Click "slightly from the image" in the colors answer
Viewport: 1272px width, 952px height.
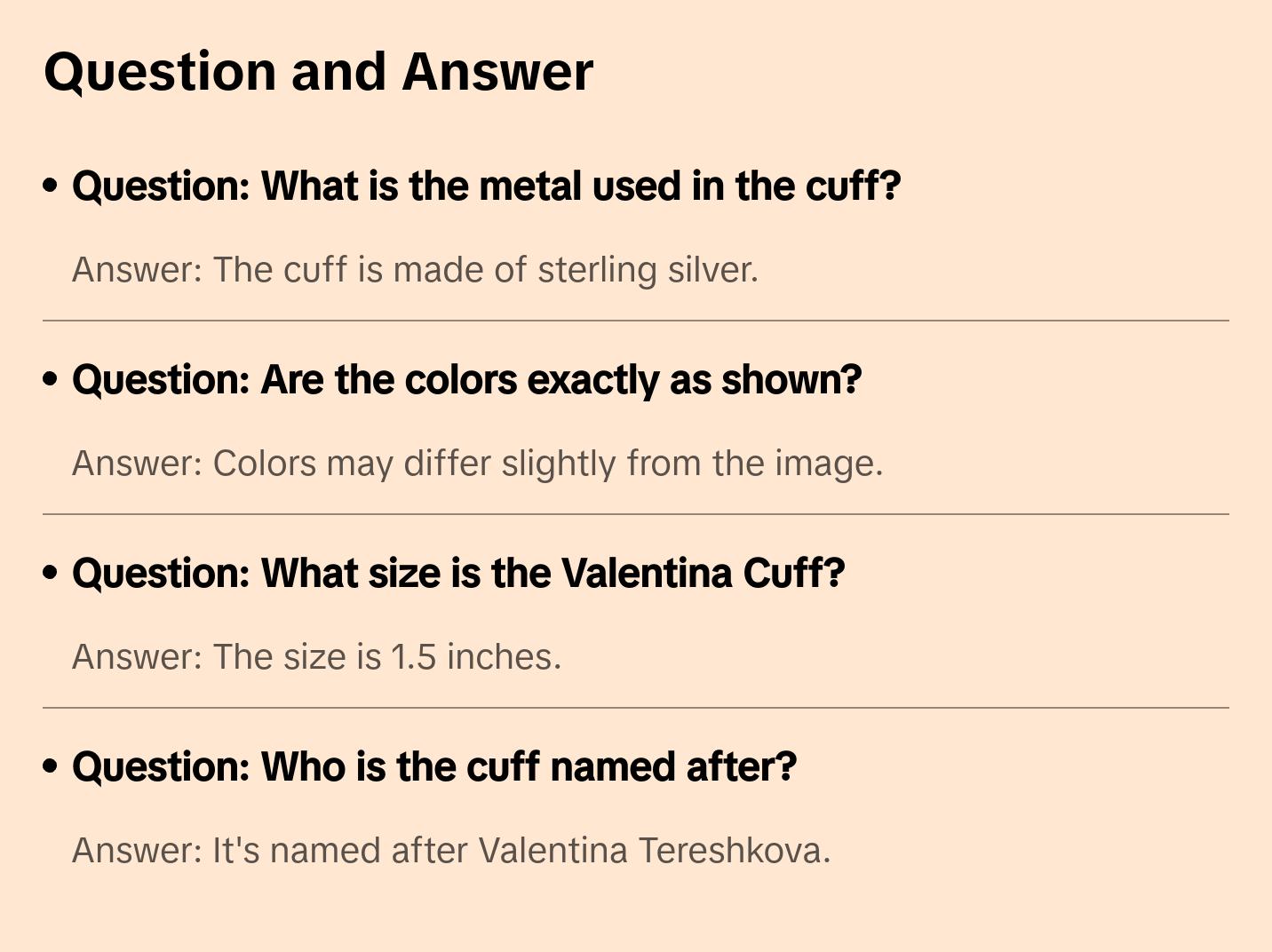tap(692, 464)
